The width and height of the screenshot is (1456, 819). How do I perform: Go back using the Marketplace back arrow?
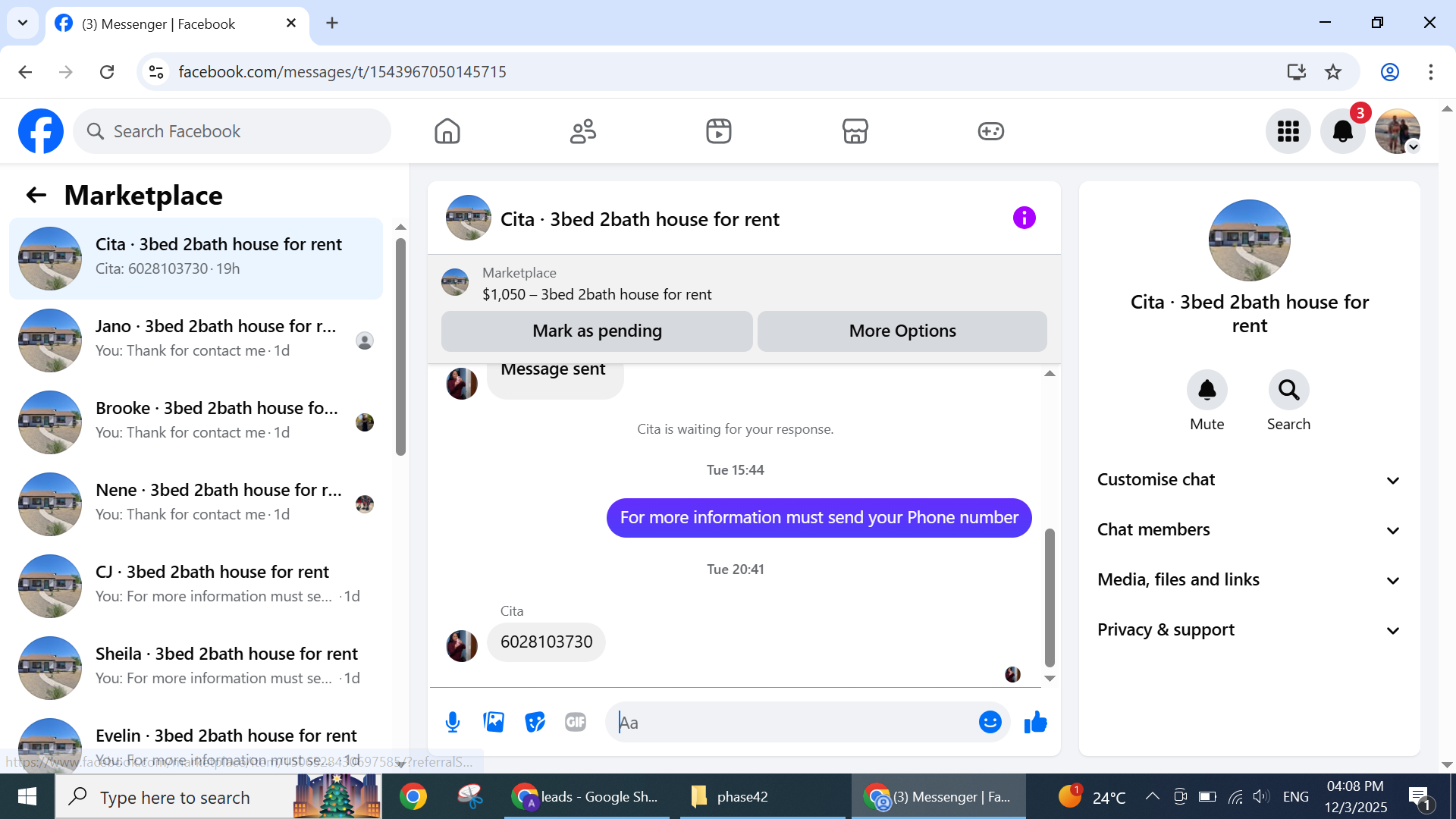(36, 196)
